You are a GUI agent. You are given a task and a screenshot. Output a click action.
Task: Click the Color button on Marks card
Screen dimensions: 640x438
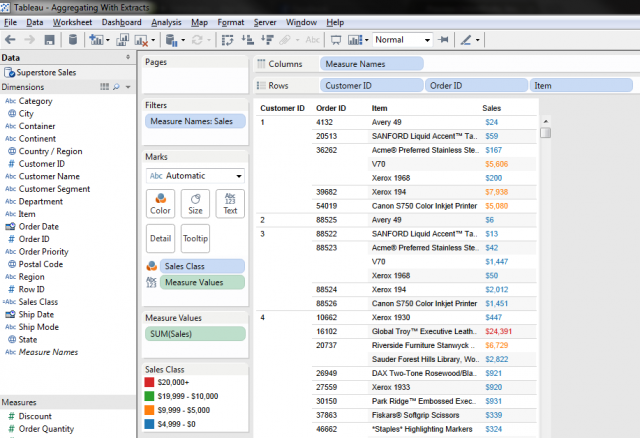coord(160,203)
